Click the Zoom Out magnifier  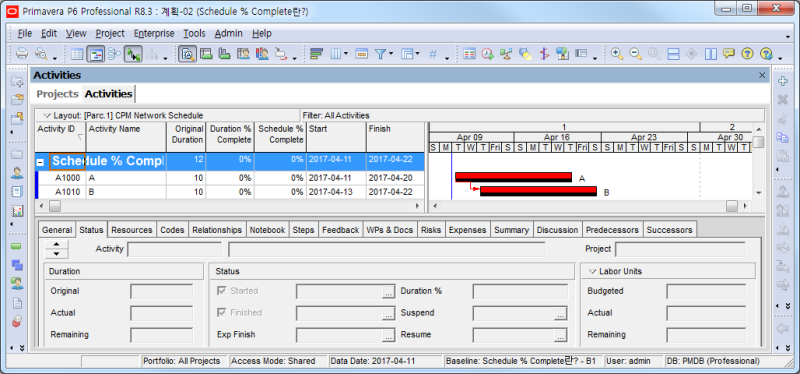pos(635,54)
